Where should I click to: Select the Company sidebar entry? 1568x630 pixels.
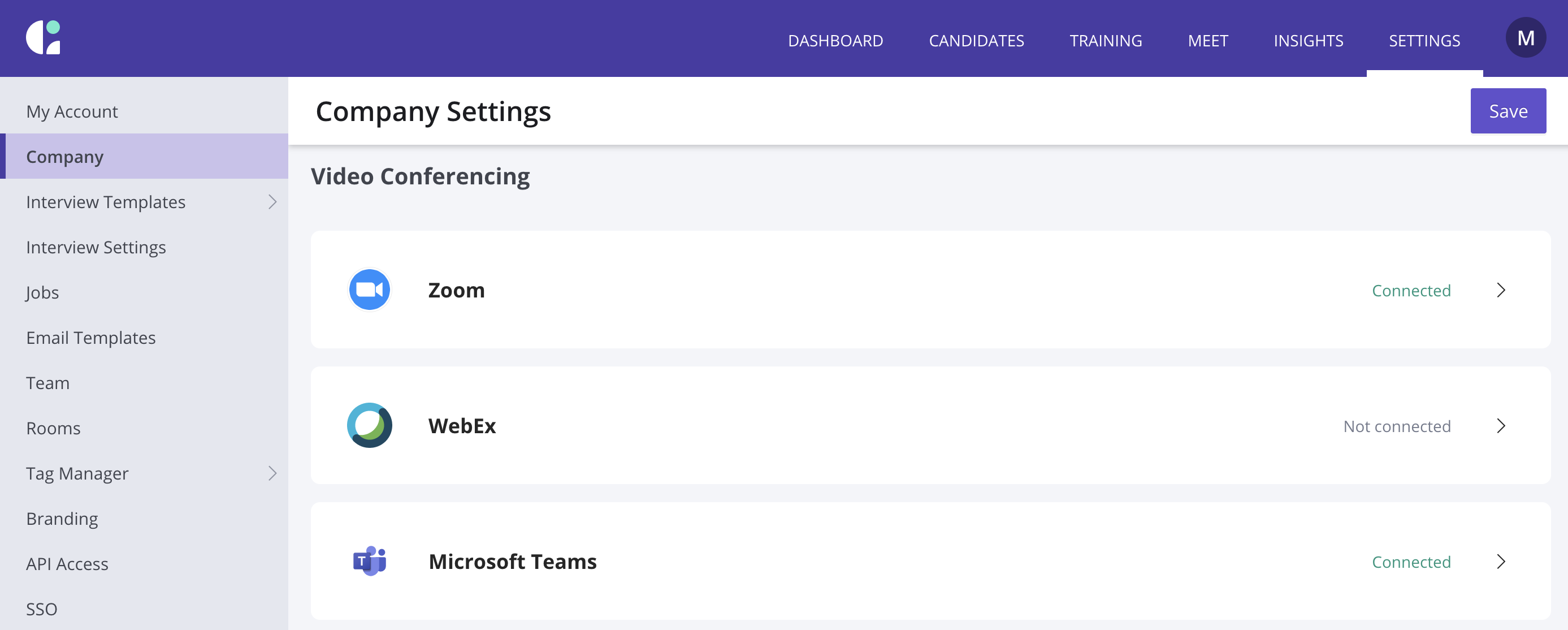point(64,156)
